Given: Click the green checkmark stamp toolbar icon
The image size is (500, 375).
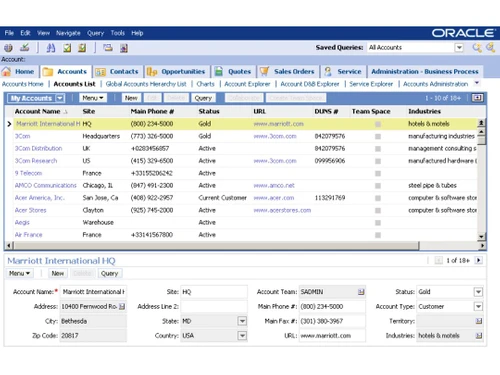Looking at the screenshot, I should click(x=24, y=48).
